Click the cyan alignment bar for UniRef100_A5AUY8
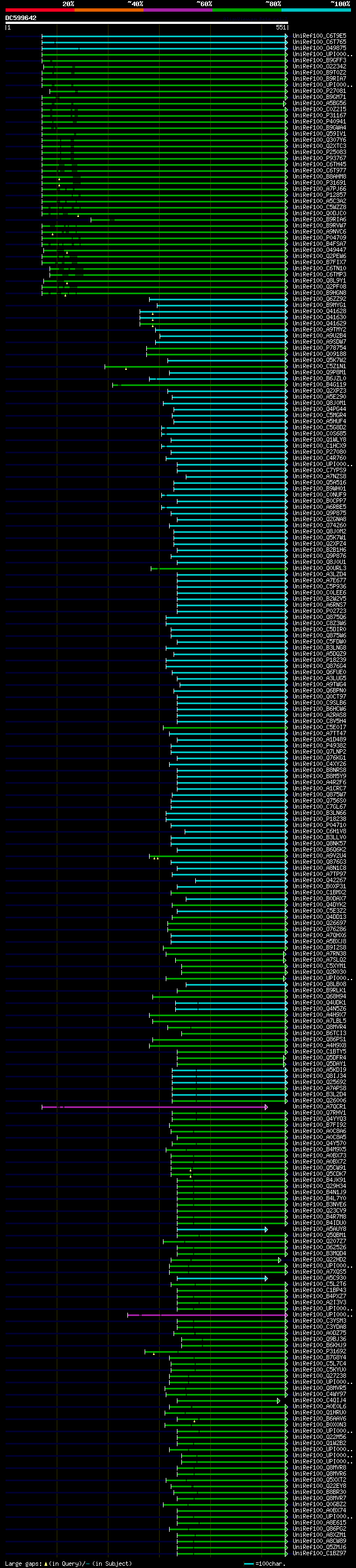This screenshot has width=356, height=1568. click(222, 1230)
